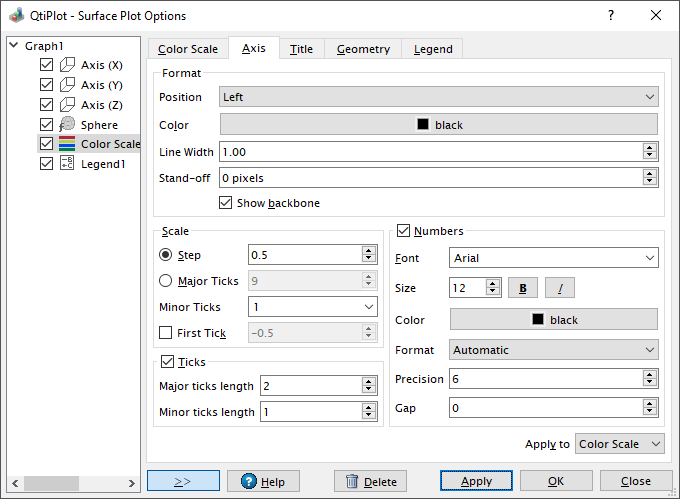This screenshot has height=499, width=680.
Task: Click the Axis (X) cube icon
Action: (67, 65)
